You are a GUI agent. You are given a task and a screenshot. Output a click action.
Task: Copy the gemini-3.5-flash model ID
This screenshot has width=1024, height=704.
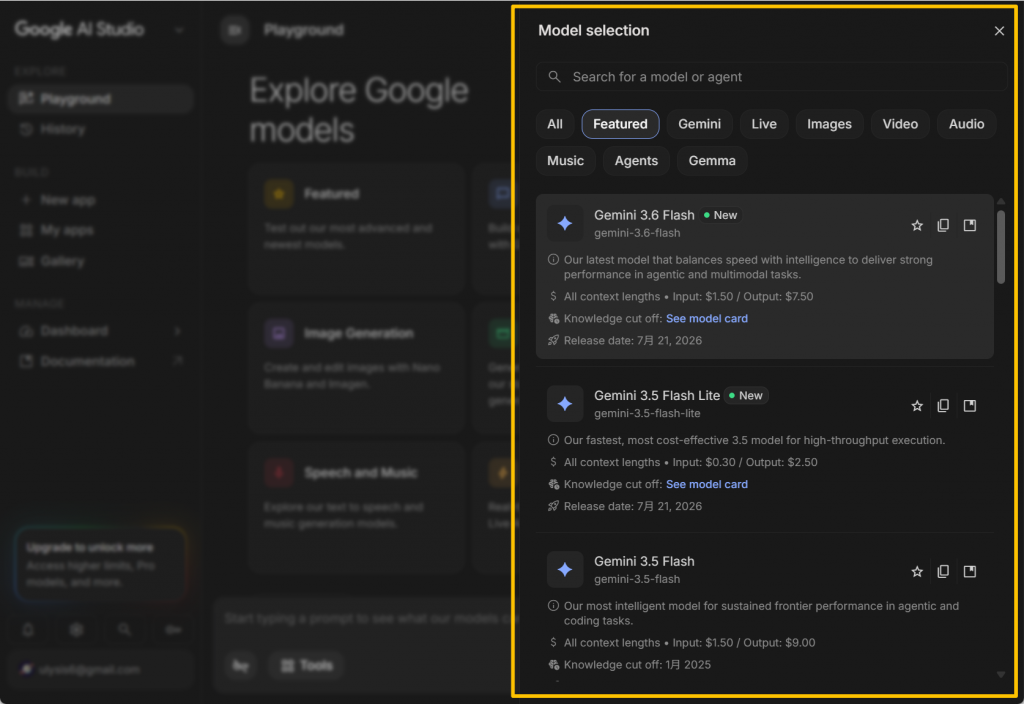click(943, 571)
